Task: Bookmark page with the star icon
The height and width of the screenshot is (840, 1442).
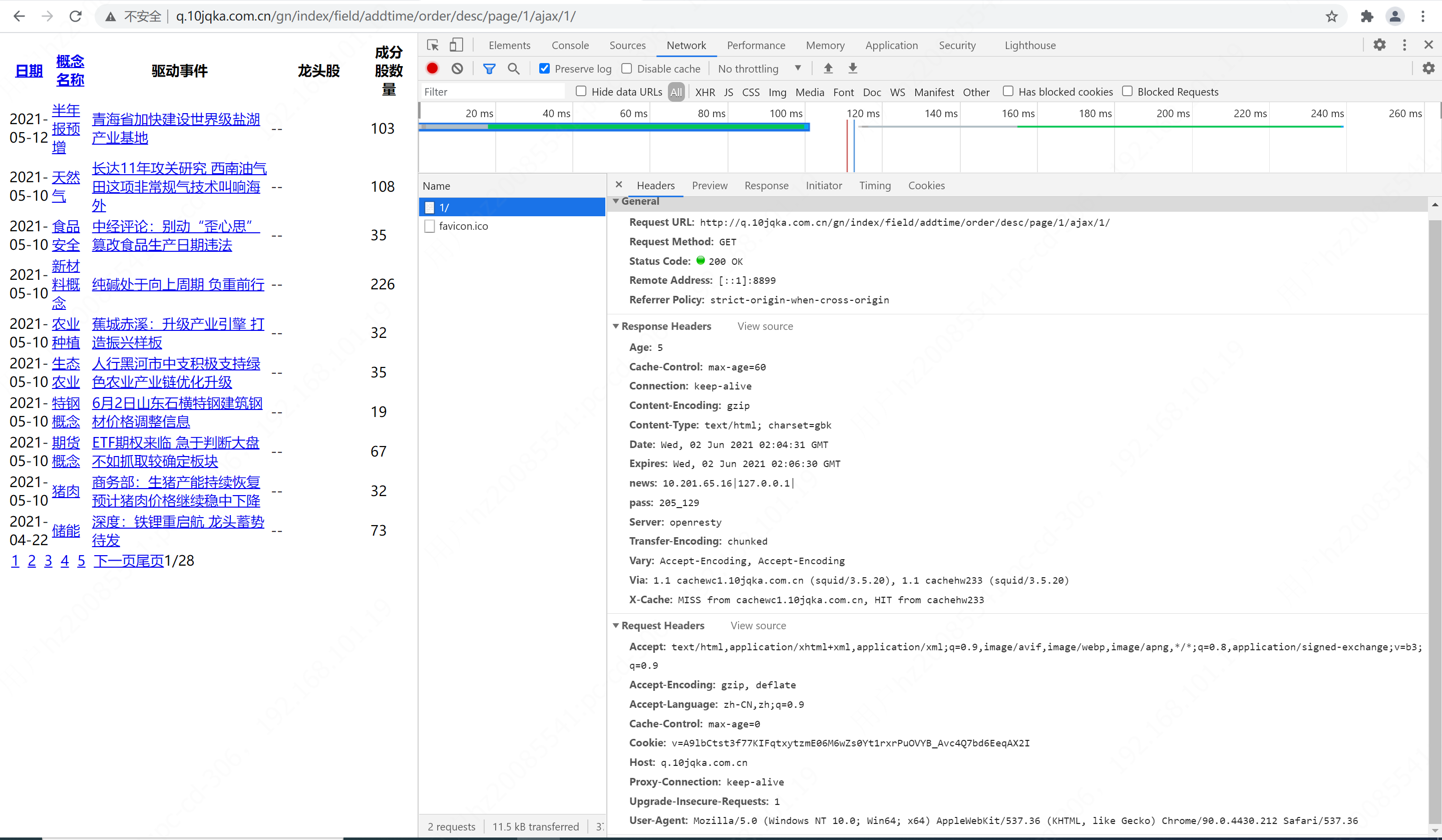Action: (1331, 16)
